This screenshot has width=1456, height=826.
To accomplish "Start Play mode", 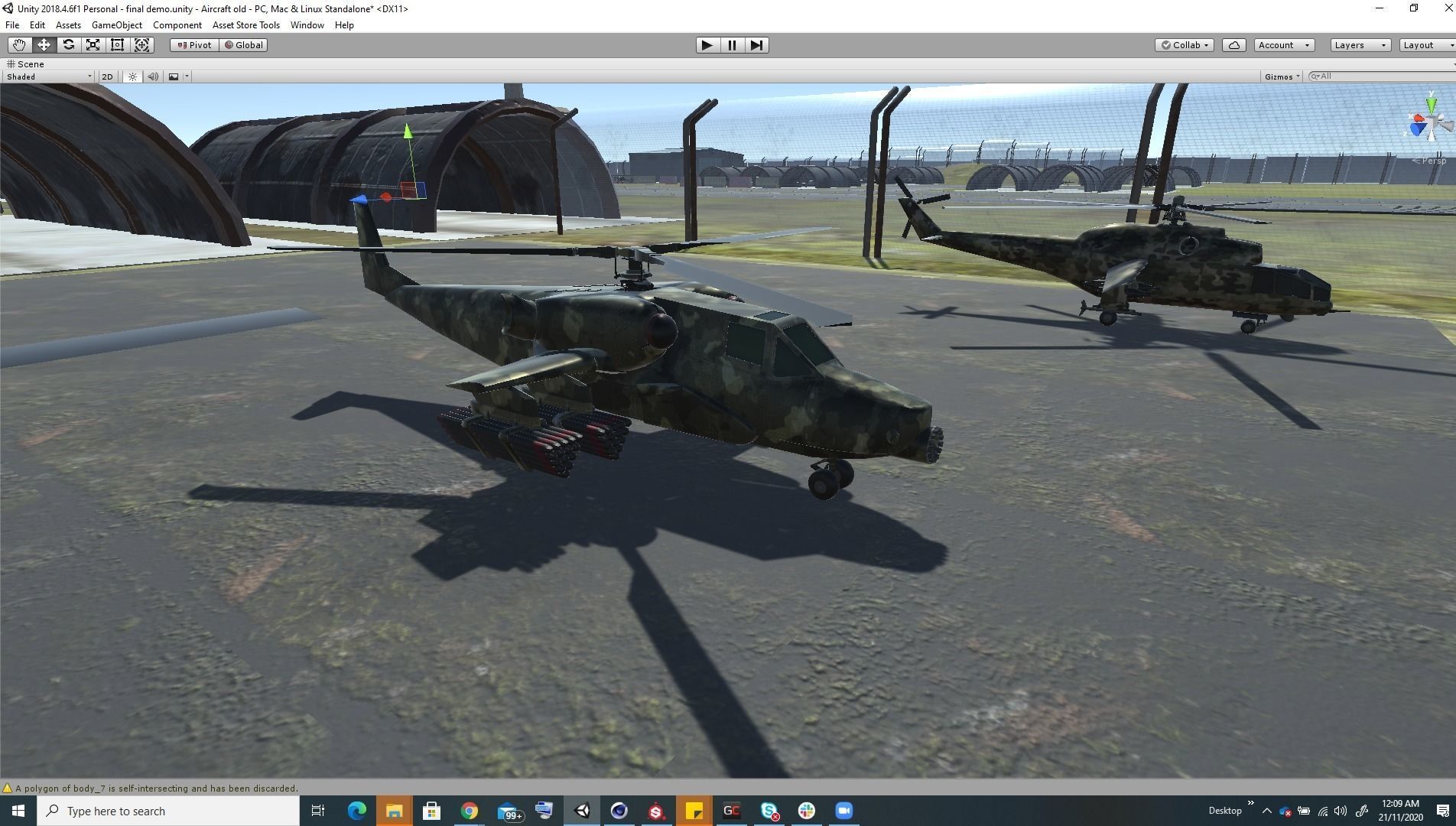I will [x=707, y=45].
